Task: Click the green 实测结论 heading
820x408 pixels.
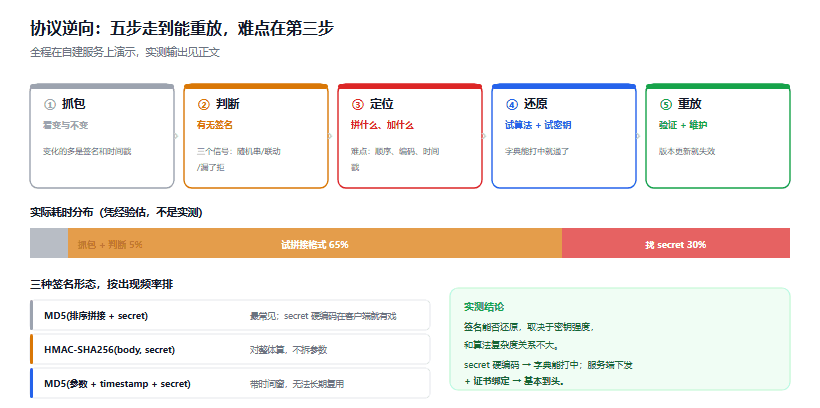Action: pos(484,307)
